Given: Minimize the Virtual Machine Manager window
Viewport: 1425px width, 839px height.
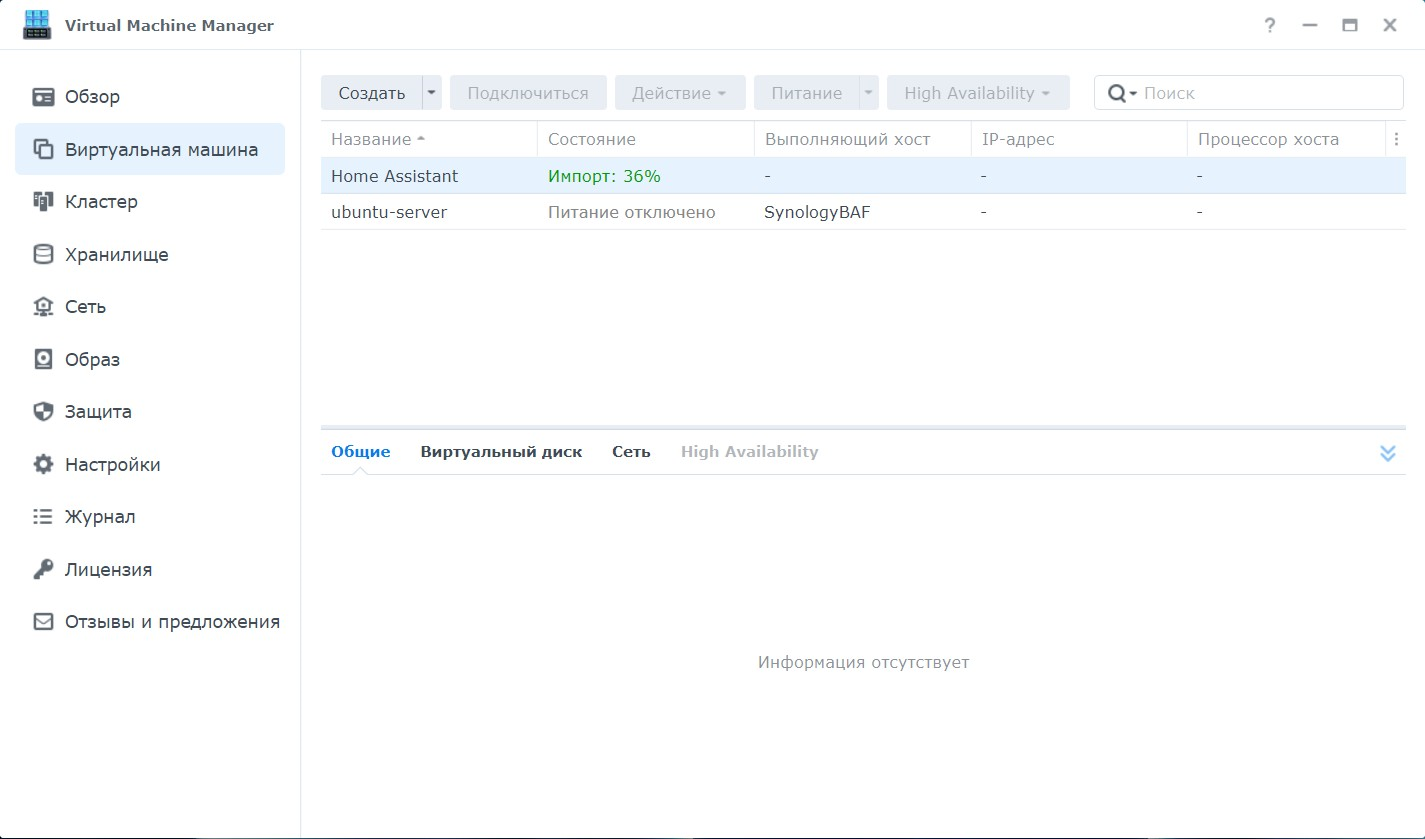Looking at the screenshot, I should pos(1310,26).
